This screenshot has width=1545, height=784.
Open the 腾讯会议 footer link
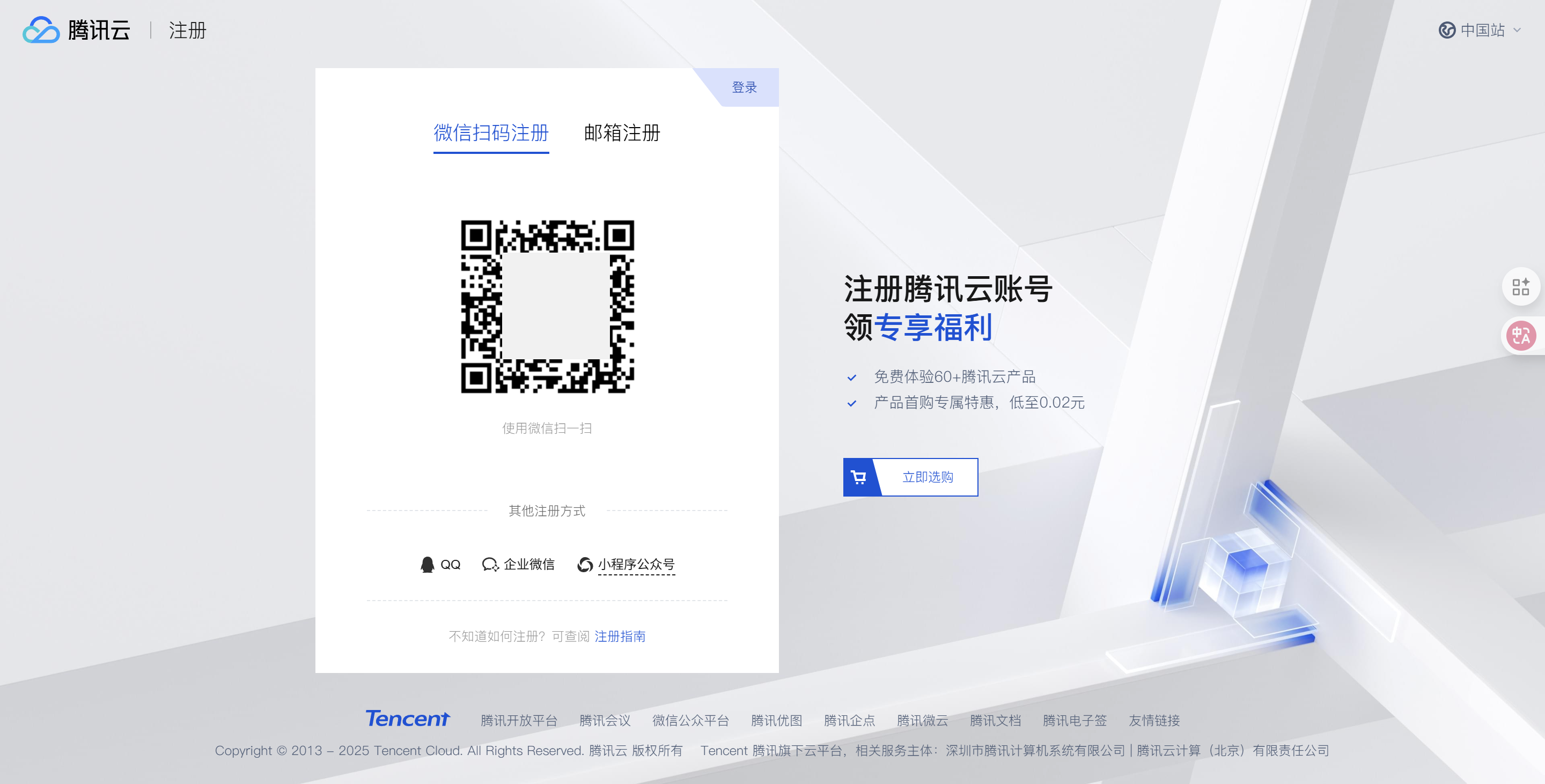coord(605,721)
